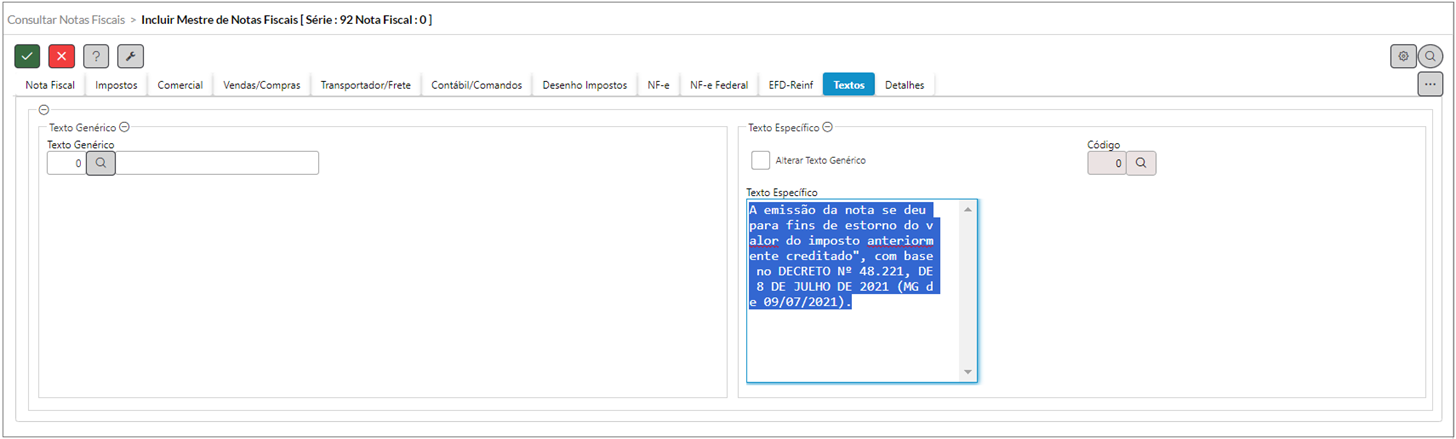1456x439 pixels.
Task: Click the magnifier search icon top right
Action: 1430,56
